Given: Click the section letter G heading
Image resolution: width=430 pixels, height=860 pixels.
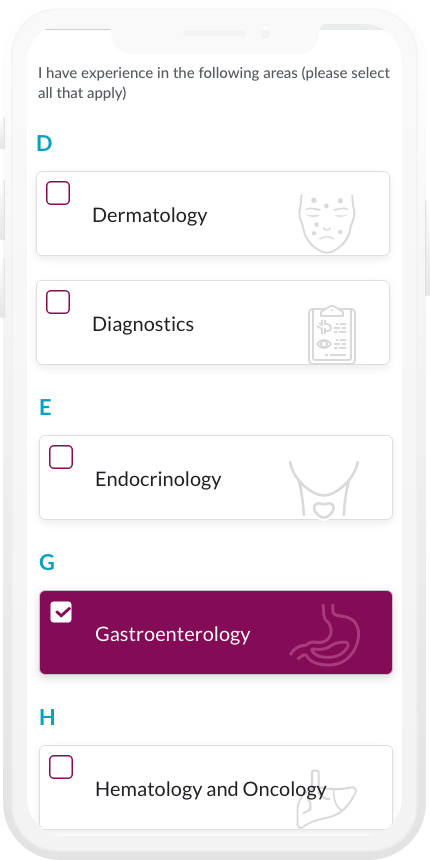Looking at the screenshot, I should point(47,562).
